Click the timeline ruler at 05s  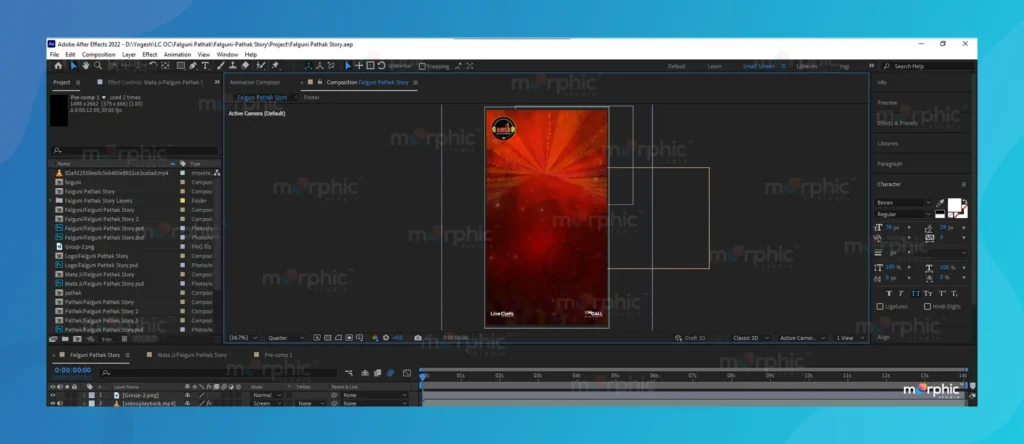(615, 376)
